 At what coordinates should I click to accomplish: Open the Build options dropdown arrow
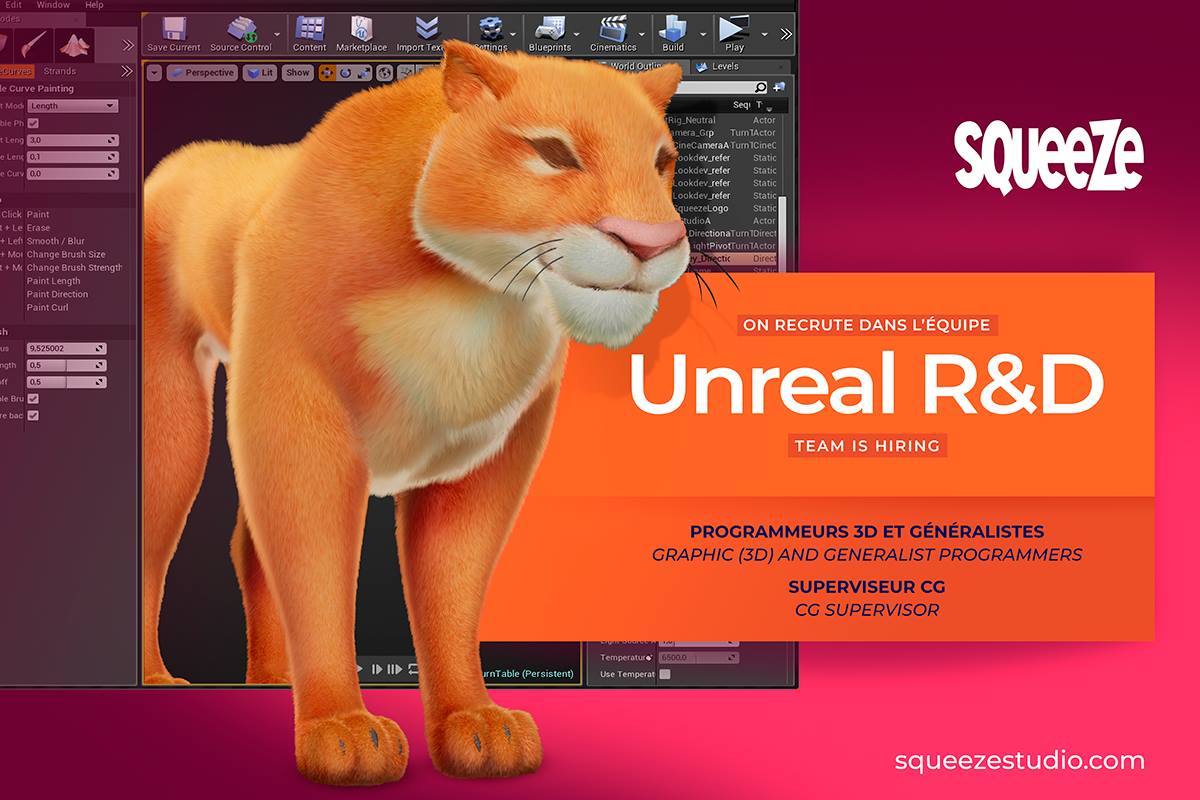[703, 33]
